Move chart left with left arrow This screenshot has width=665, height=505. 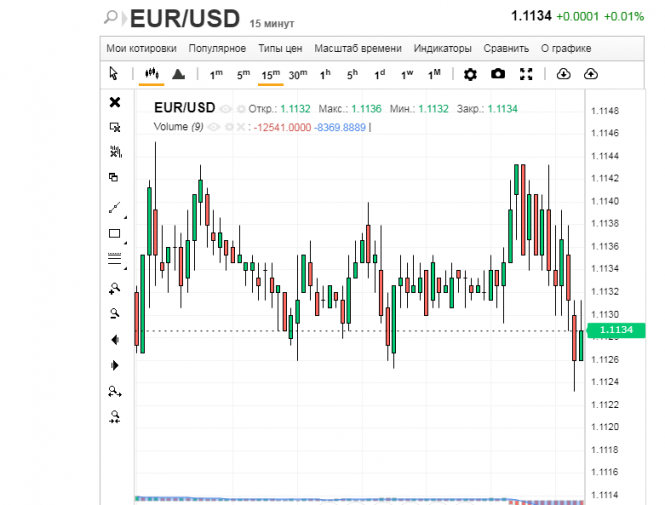pyautogui.click(x=115, y=340)
